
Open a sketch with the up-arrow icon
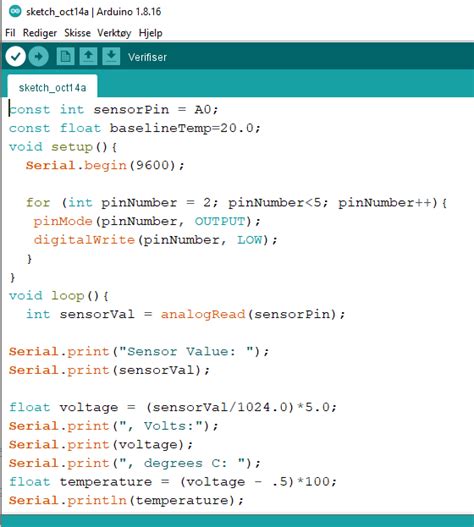[x=88, y=56]
